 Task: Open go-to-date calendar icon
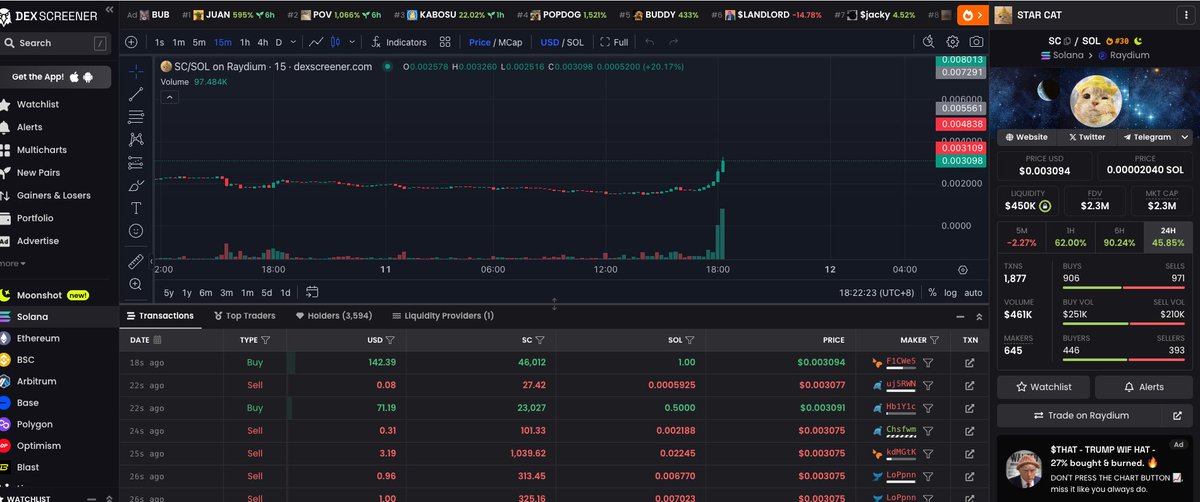[x=312, y=292]
